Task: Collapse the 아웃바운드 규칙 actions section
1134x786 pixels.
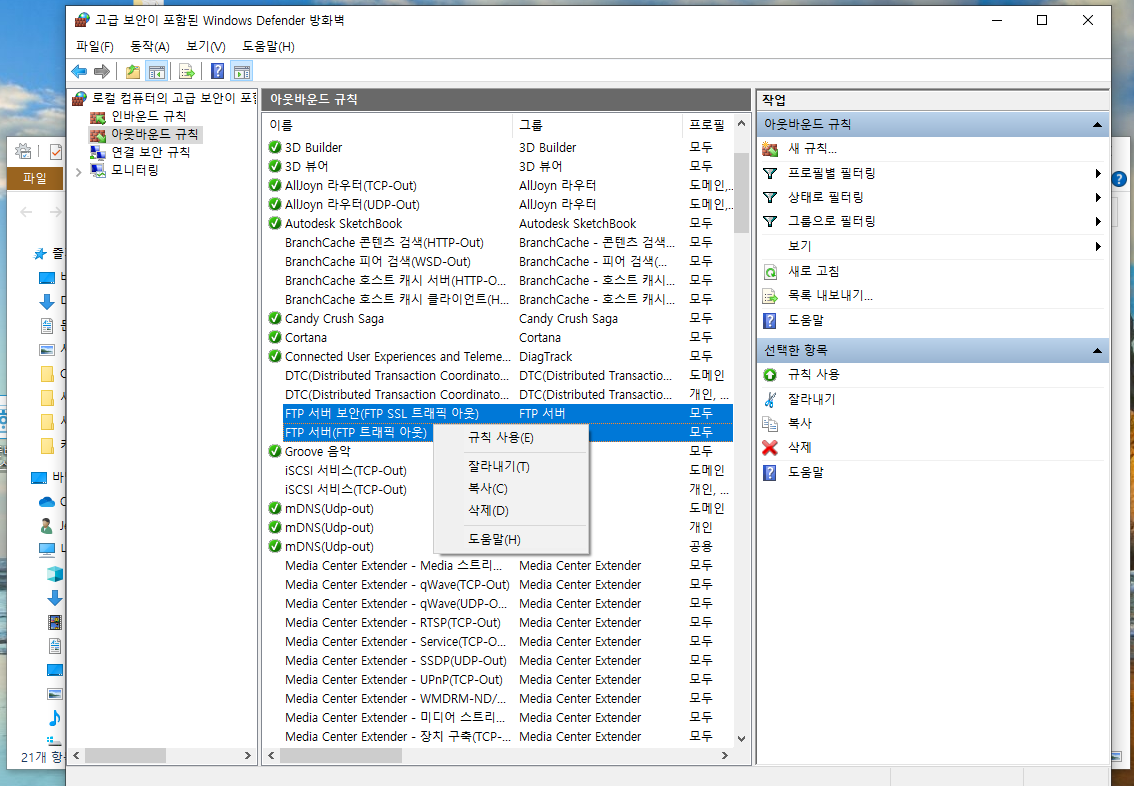Action: 1097,124
